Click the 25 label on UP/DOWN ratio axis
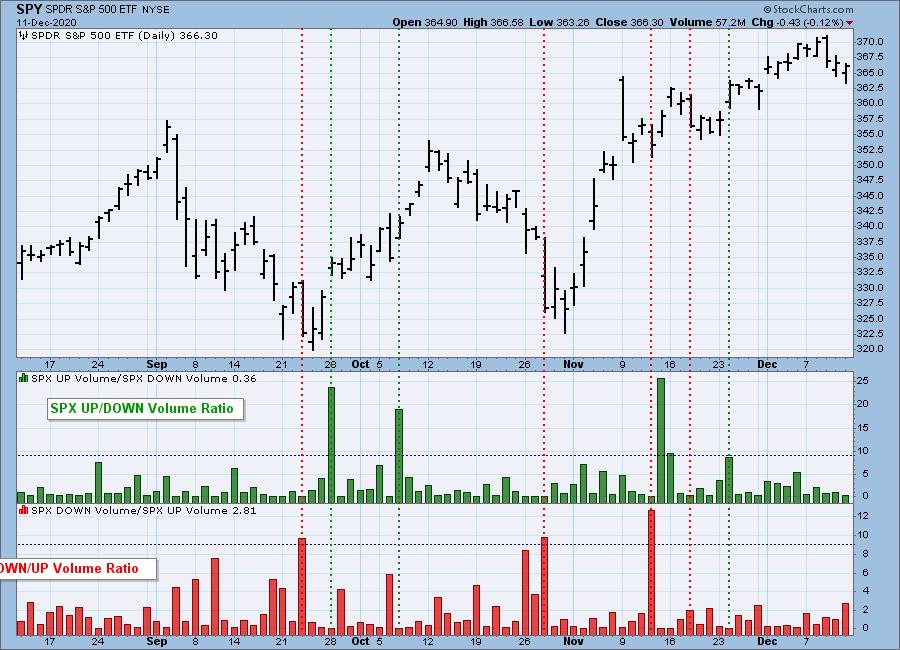 863,381
